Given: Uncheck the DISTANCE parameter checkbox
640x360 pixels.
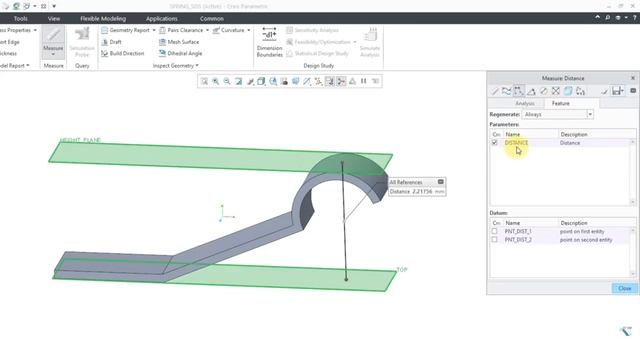Looking at the screenshot, I should pyautogui.click(x=495, y=142).
